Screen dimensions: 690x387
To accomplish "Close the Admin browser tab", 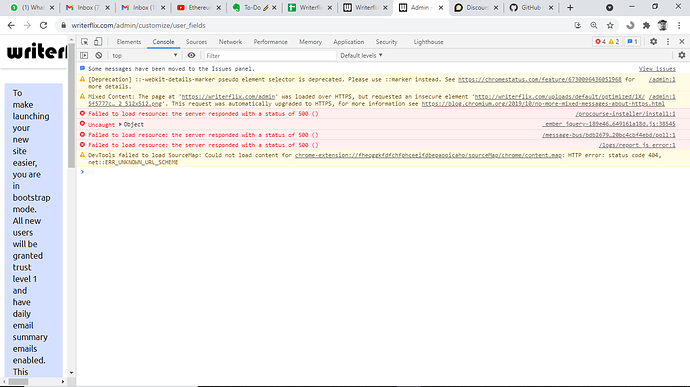I will pyautogui.click(x=441, y=7).
